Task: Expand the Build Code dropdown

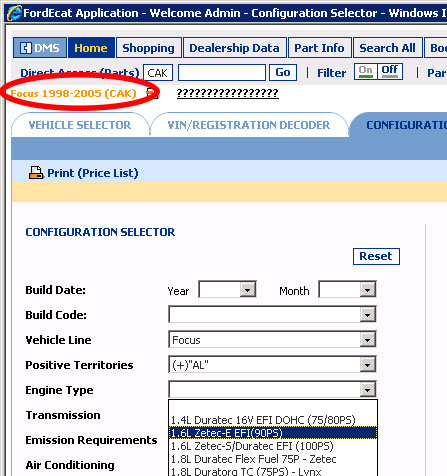Action: (x=367, y=314)
